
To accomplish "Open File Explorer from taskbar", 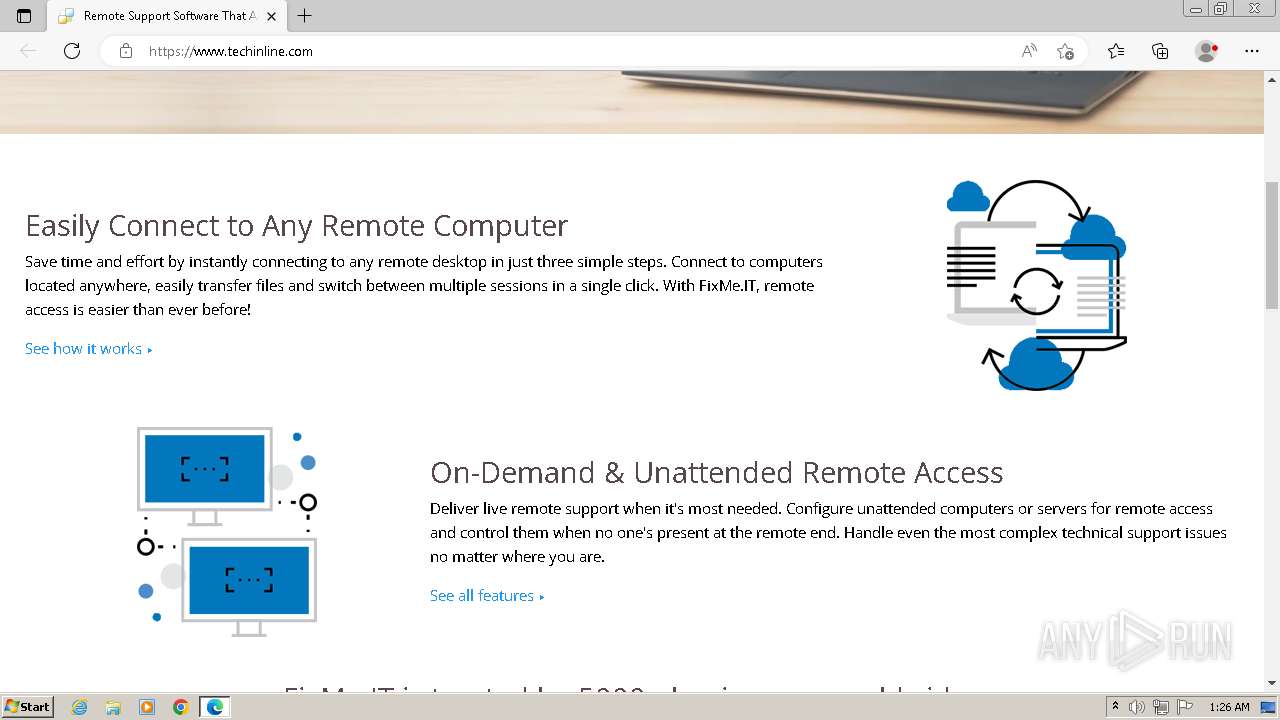I will click(113, 707).
